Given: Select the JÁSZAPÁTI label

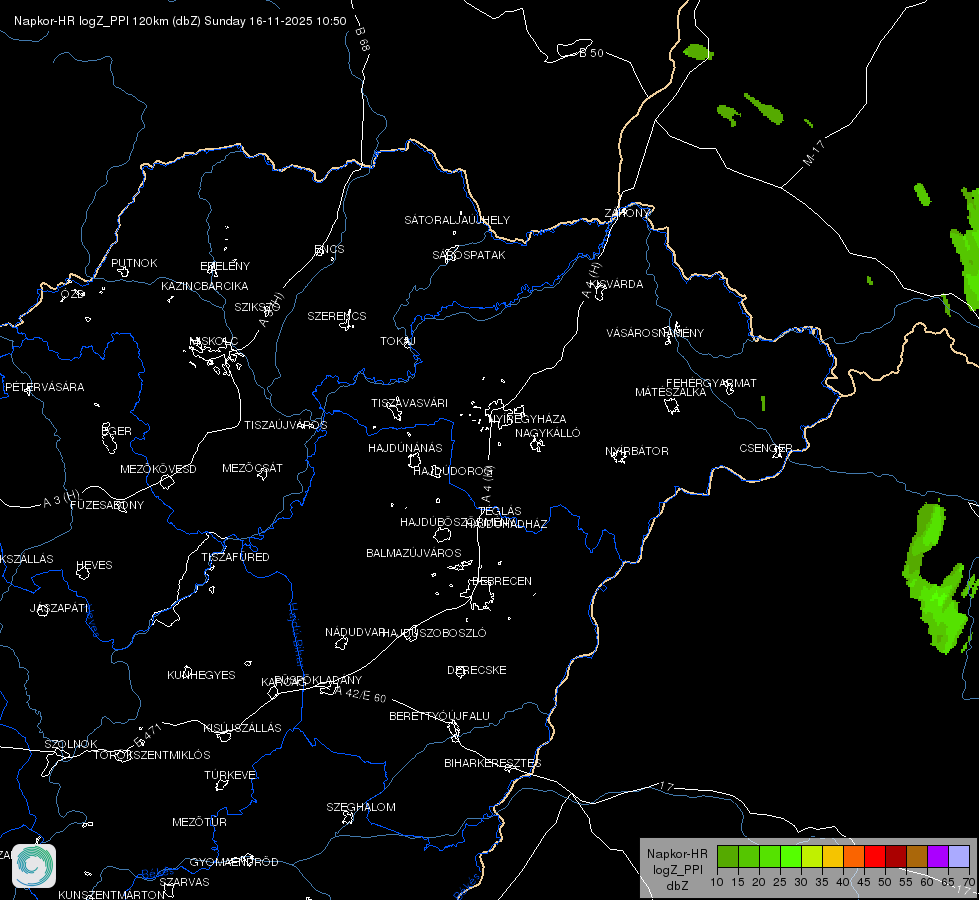Looking at the screenshot, I should coord(59,608).
